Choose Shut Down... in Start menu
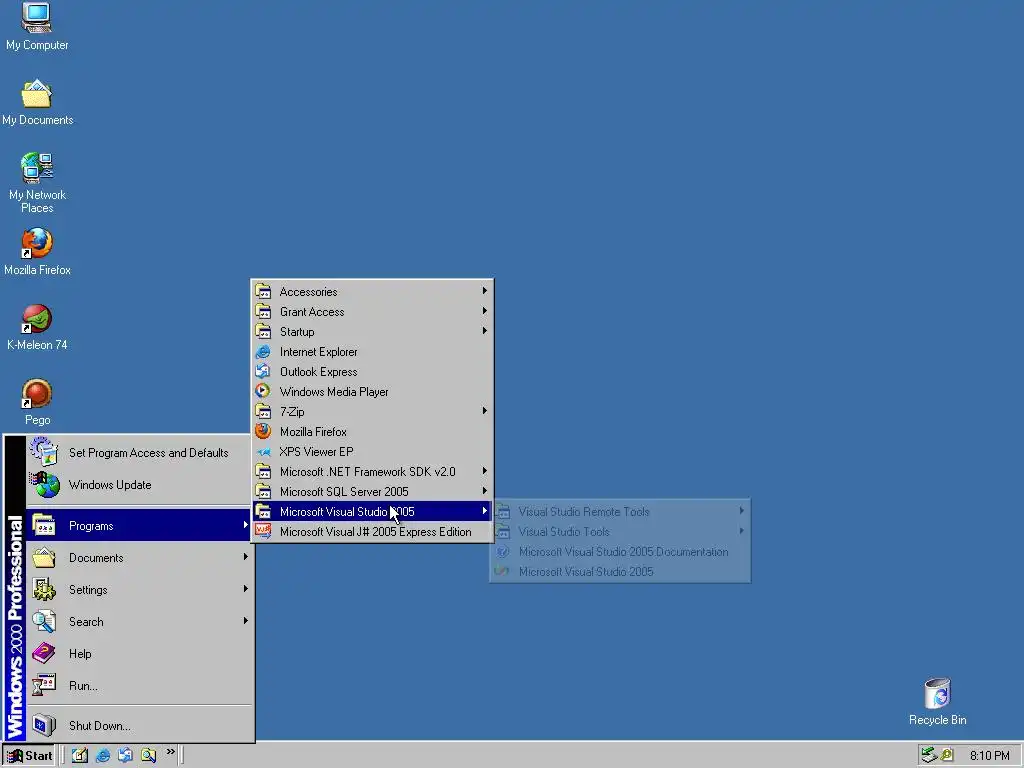1024x768 pixels. coord(138,726)
